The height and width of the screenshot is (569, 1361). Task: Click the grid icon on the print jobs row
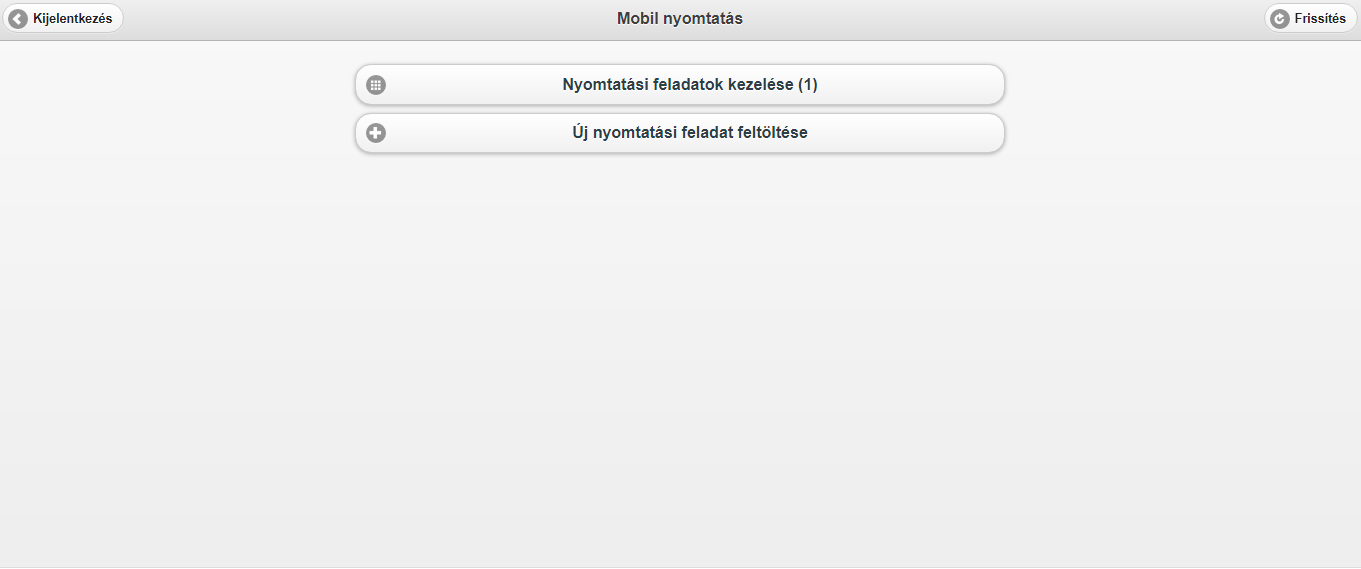376,85
